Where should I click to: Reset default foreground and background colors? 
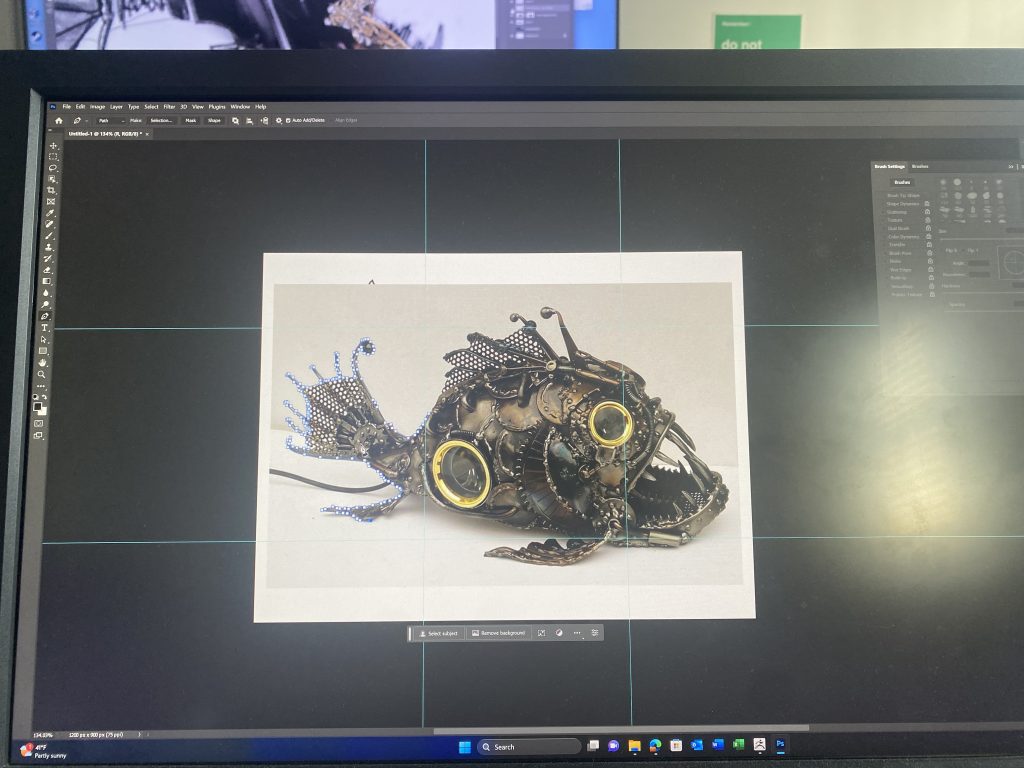click(x=35, y=397)
